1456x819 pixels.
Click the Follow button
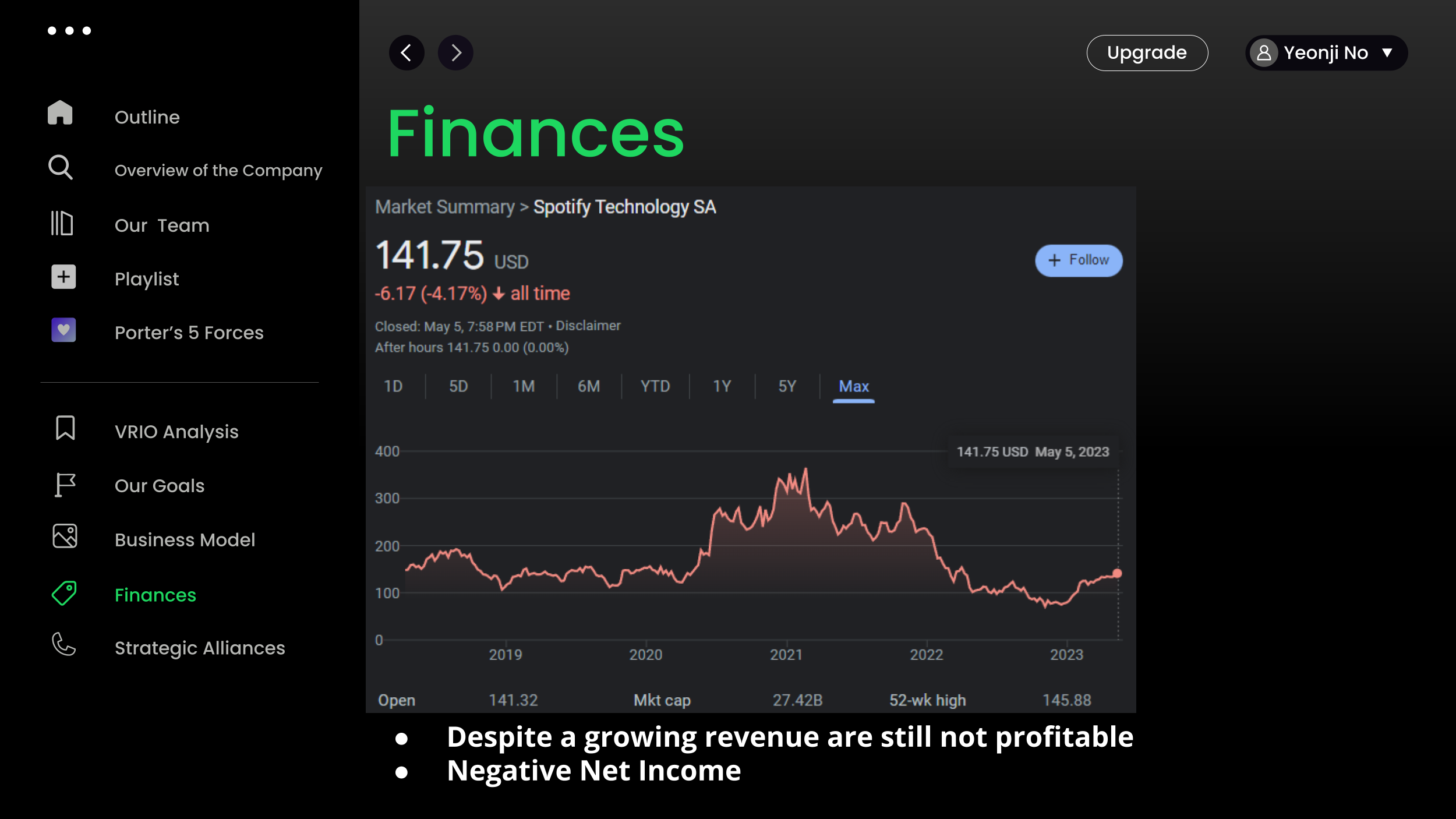point(1079,260)
